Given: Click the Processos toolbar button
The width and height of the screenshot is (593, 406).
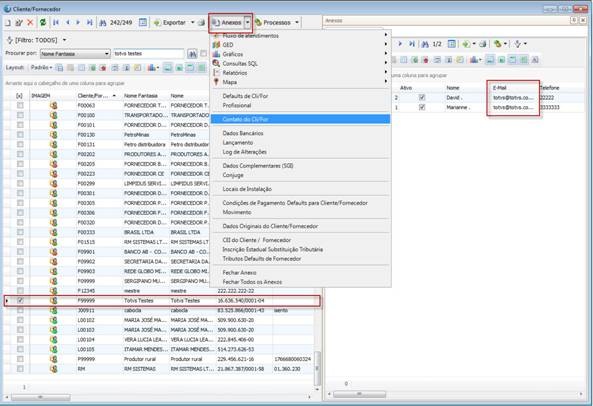Looking at the screenshot, I should click(273, 23).
